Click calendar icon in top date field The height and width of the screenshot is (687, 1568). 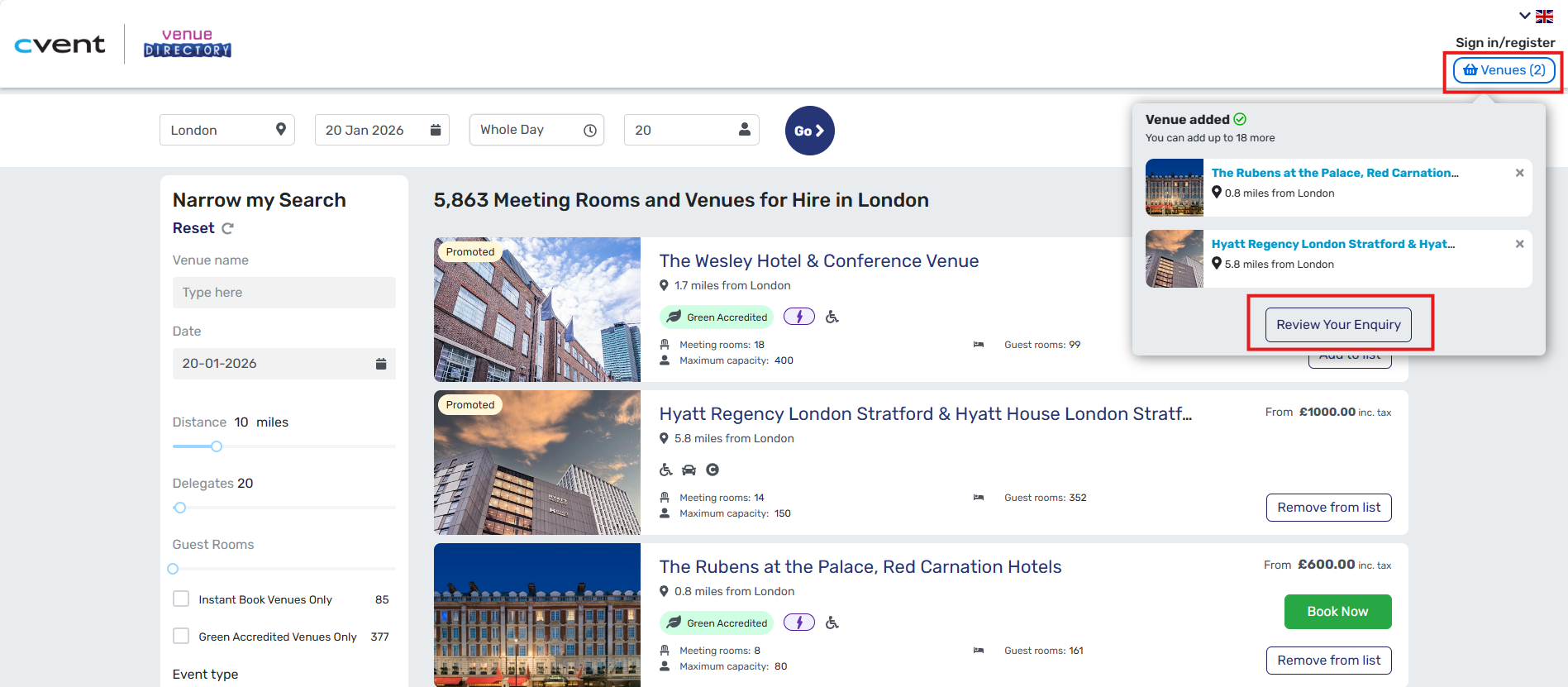pyautogui.click(x=436, y=130)
